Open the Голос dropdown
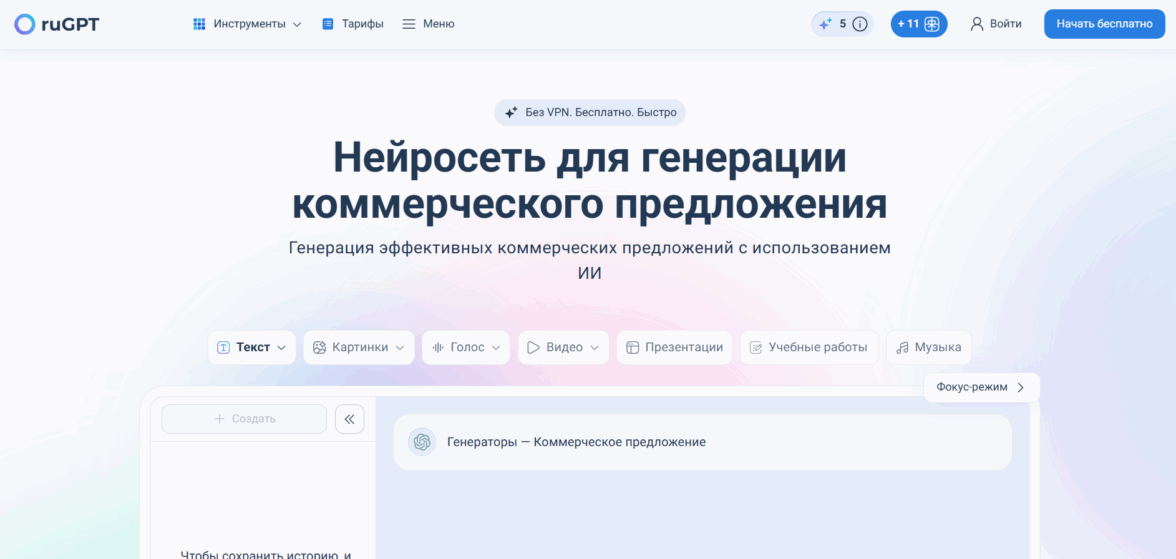The height and width of the screenshot is (559, 1176). [x=466, y=347]
